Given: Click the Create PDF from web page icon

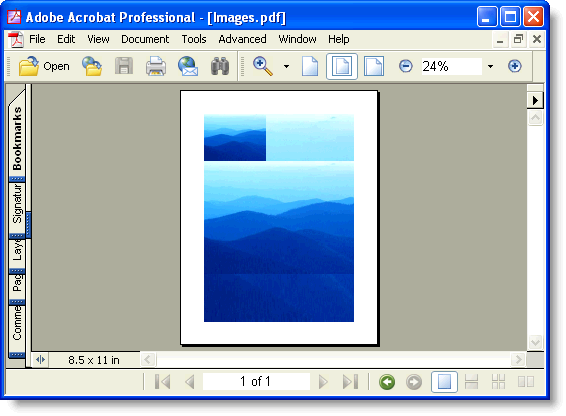Looking at the screenshot, I should 92,66.
